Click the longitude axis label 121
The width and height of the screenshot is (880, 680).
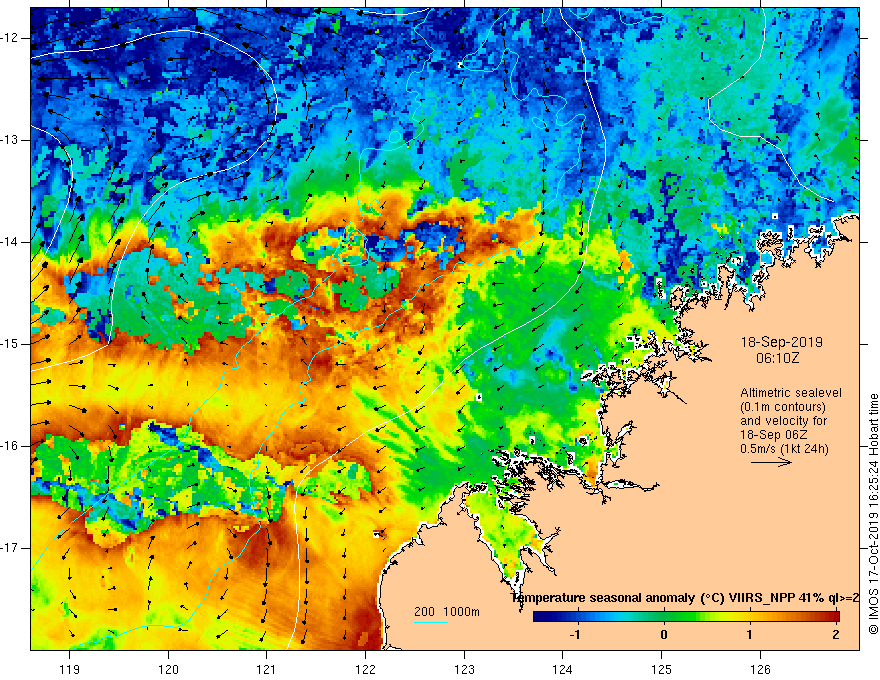click(267, 669)
